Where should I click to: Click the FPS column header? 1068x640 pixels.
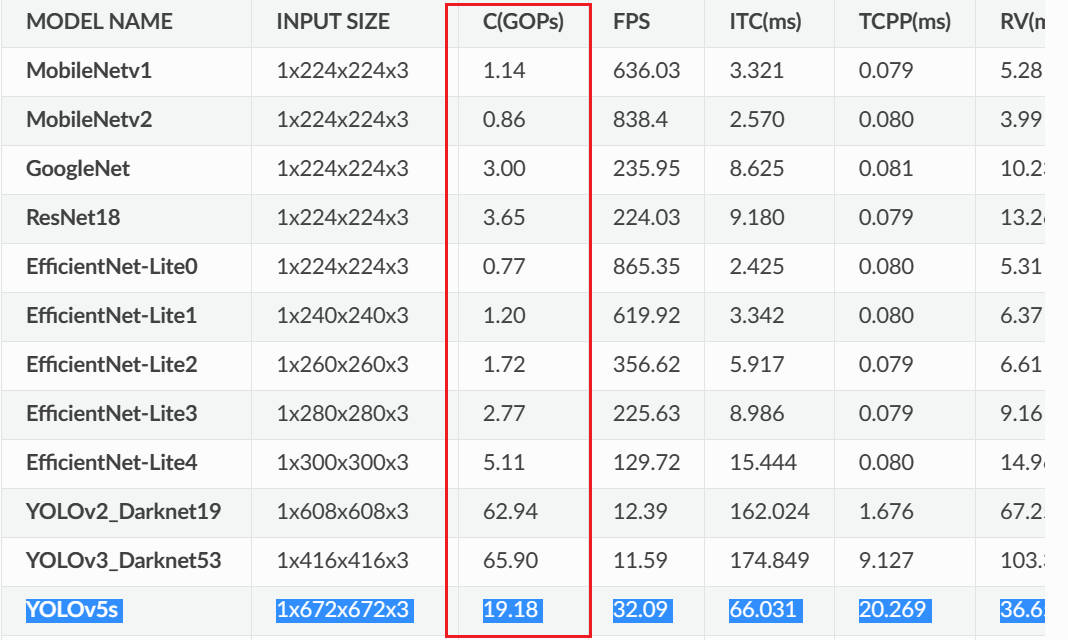click(632, 21)
